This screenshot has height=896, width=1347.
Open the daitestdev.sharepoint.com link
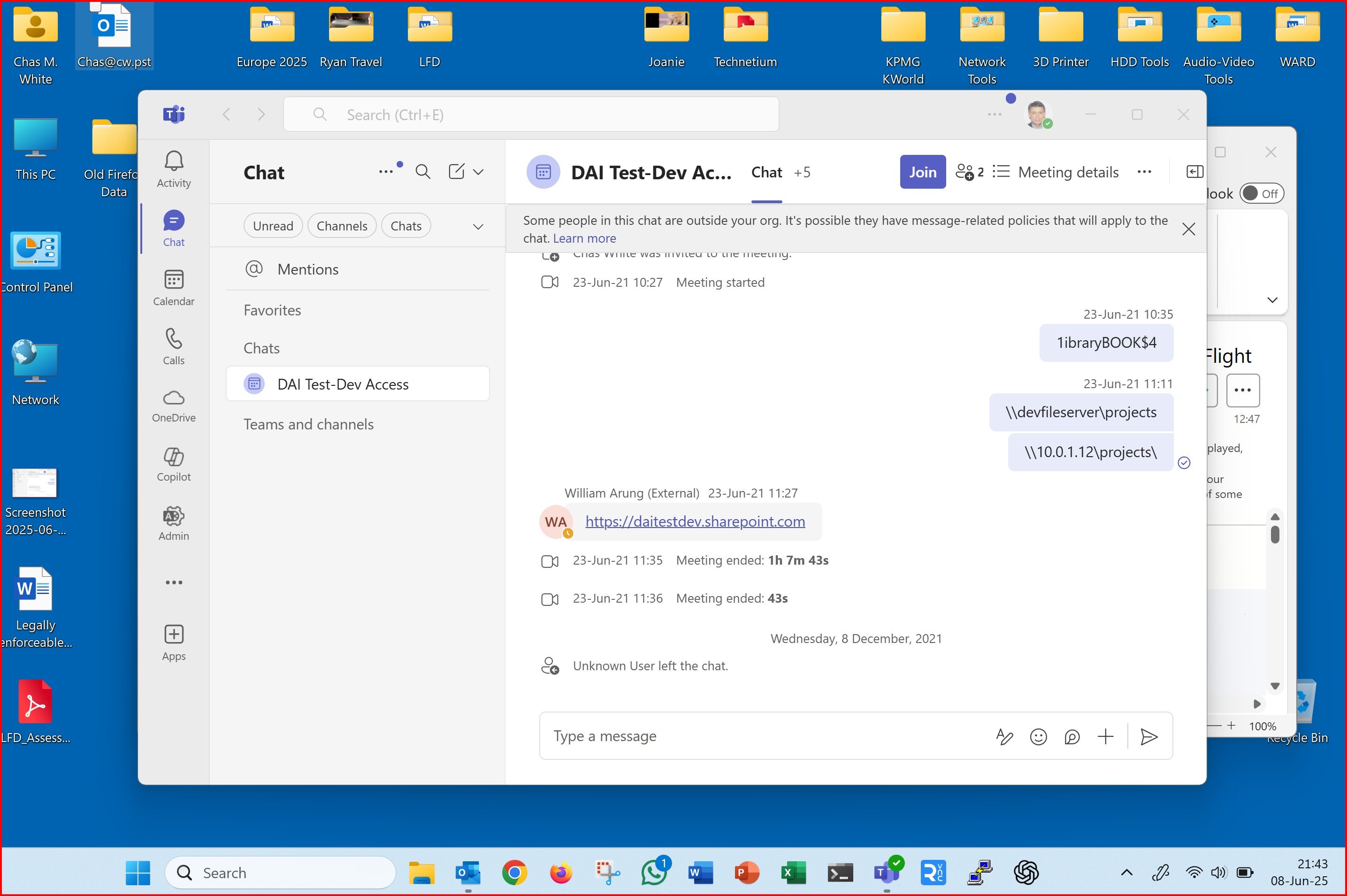[695, 521]
